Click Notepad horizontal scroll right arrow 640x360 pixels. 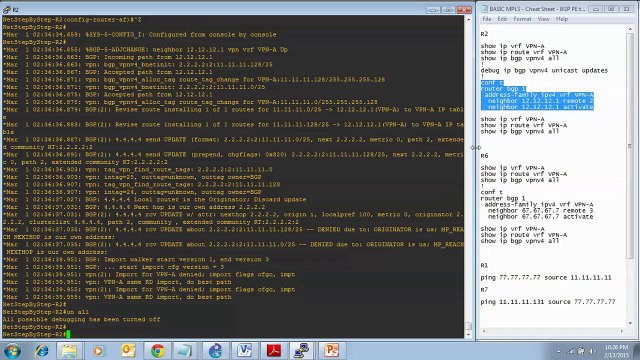622,331
